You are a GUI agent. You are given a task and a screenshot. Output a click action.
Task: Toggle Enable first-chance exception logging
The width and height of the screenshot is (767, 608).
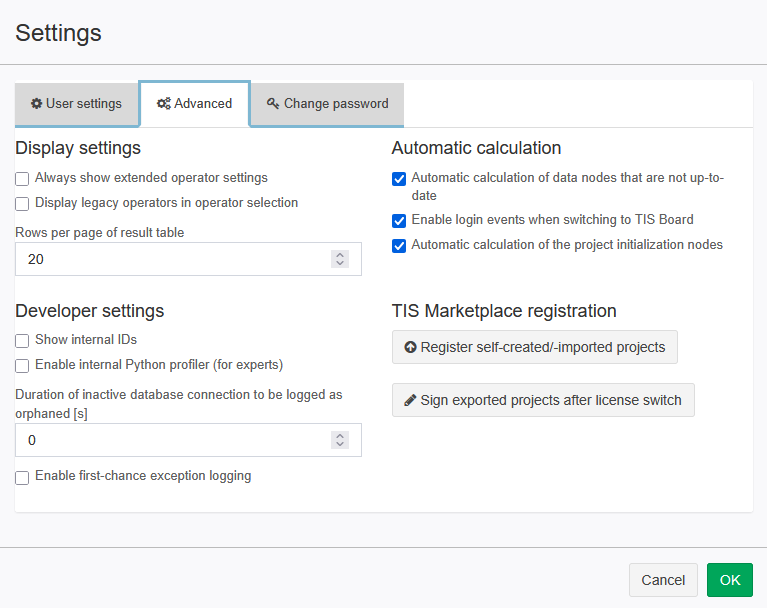click(x=22, y=478)
